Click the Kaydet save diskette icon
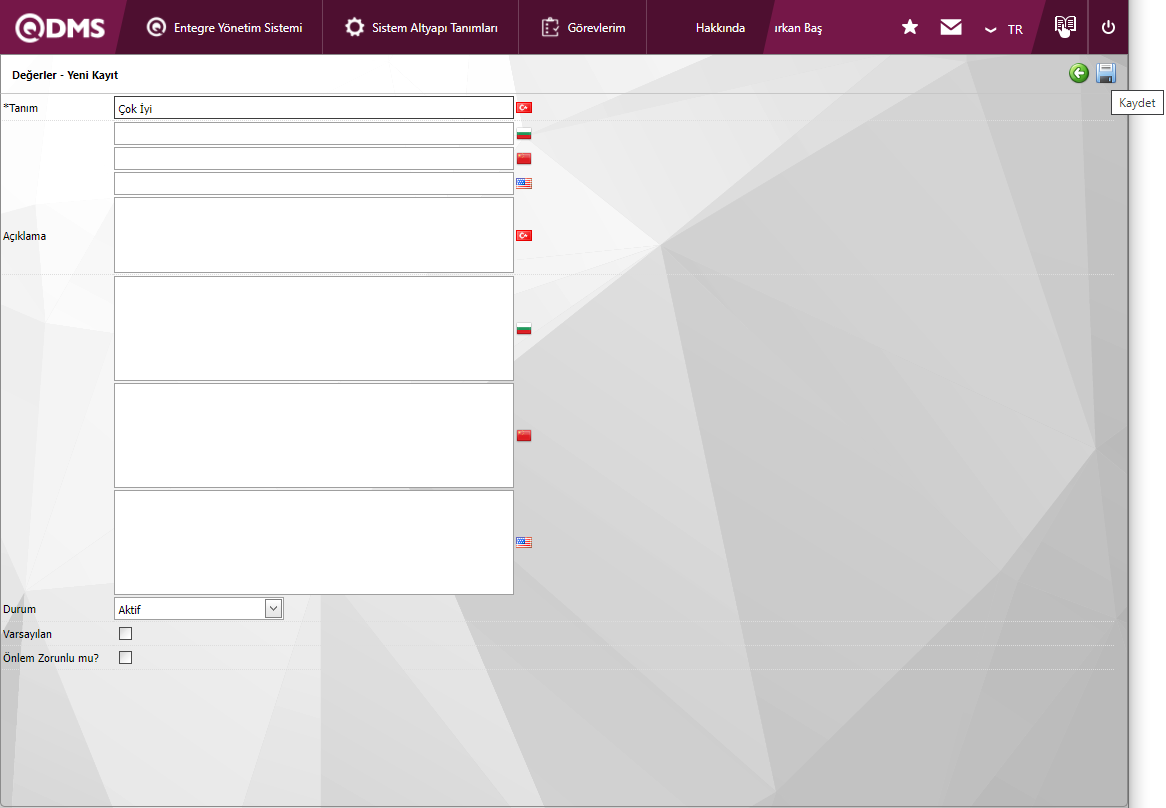1166x808 pixels. coord(1106,73)
